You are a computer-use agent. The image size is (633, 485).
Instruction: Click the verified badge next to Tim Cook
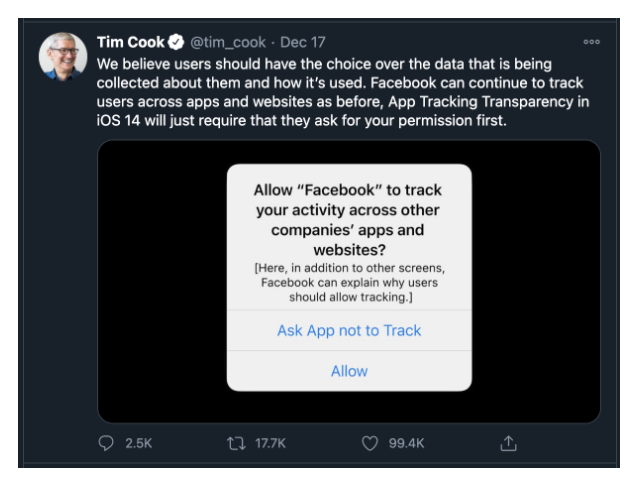(175, 42)
